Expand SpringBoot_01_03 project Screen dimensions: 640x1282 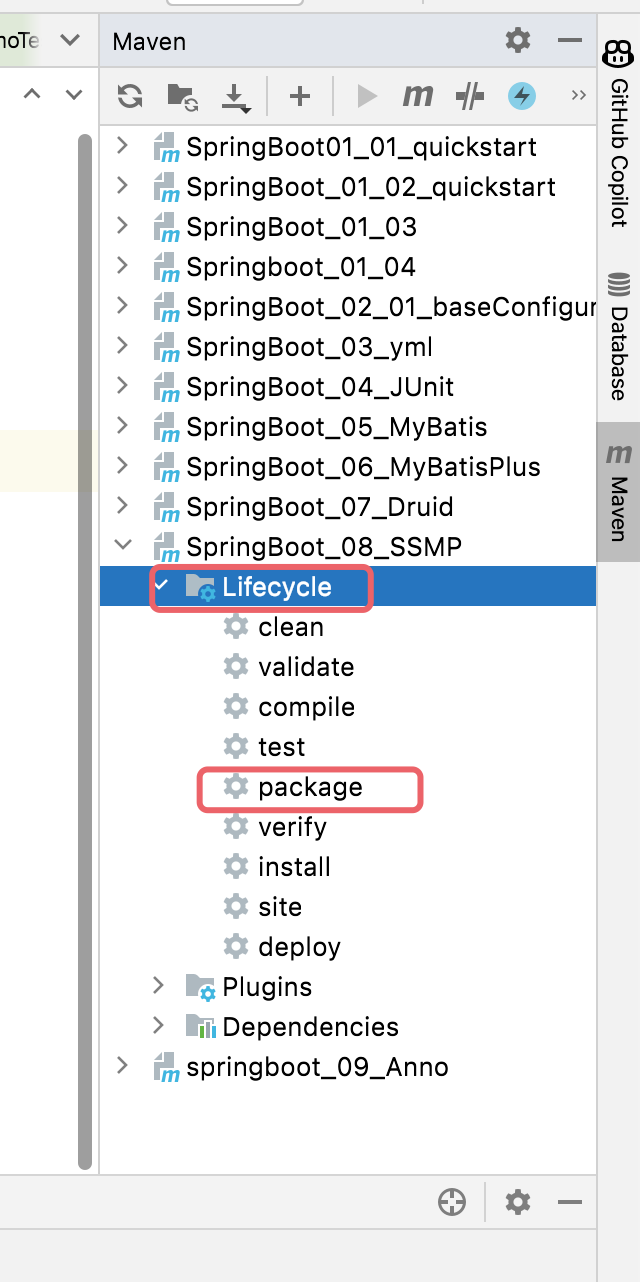tap(122, 226)
